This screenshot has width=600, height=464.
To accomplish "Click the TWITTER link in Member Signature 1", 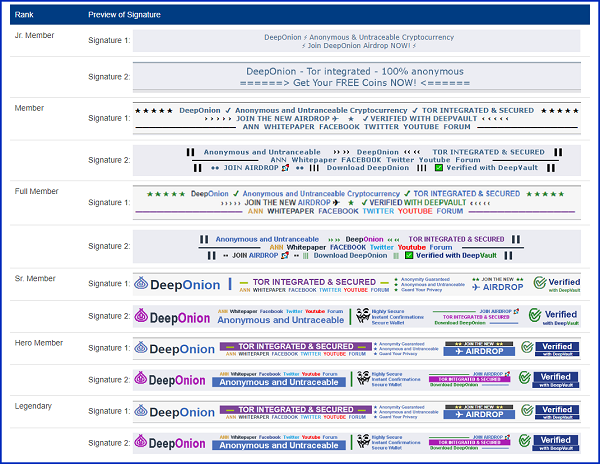I will pyautogui.click(x=381, y=127).
